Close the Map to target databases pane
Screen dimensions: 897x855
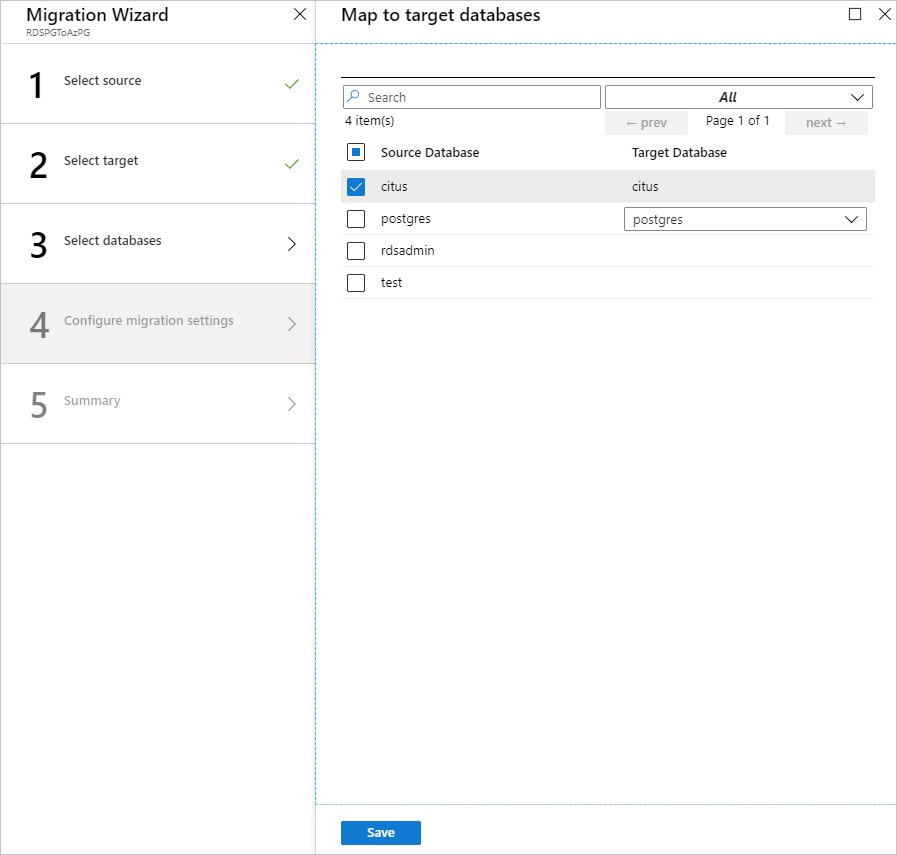tap(884, 15)
